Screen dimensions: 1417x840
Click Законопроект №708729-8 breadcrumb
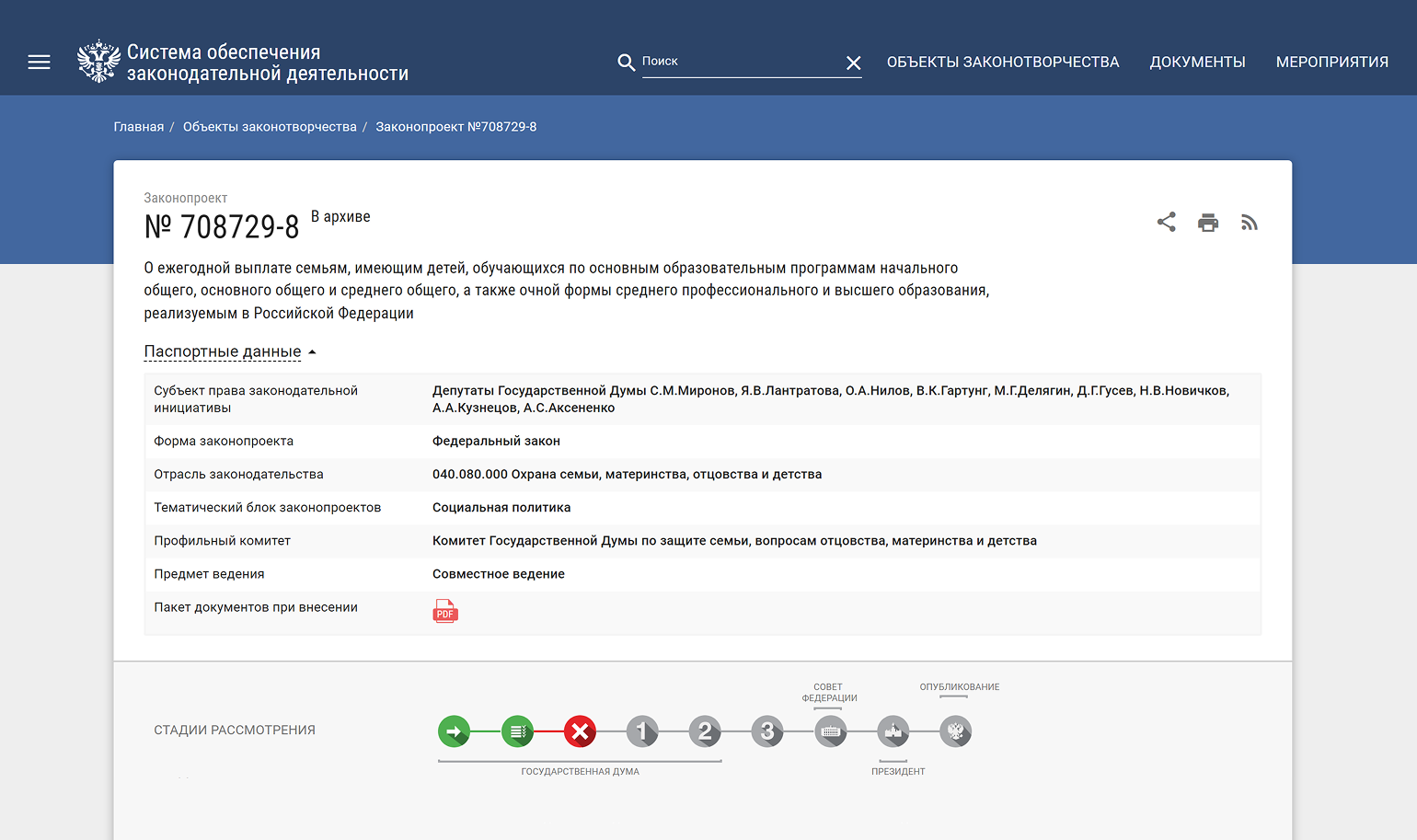(x=455, y=127)
